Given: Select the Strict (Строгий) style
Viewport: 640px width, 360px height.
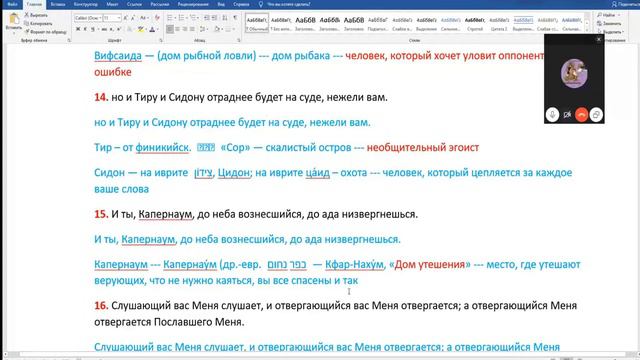Looking at the screenshot, I should (475, 23).
